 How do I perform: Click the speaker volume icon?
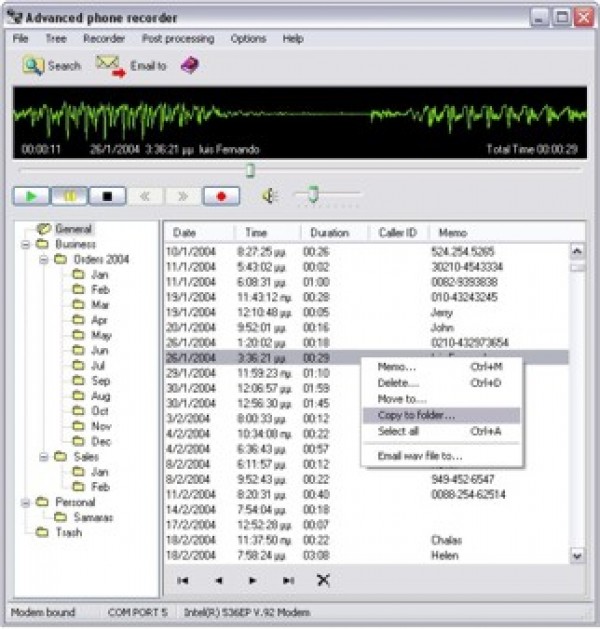coord(269,196)
